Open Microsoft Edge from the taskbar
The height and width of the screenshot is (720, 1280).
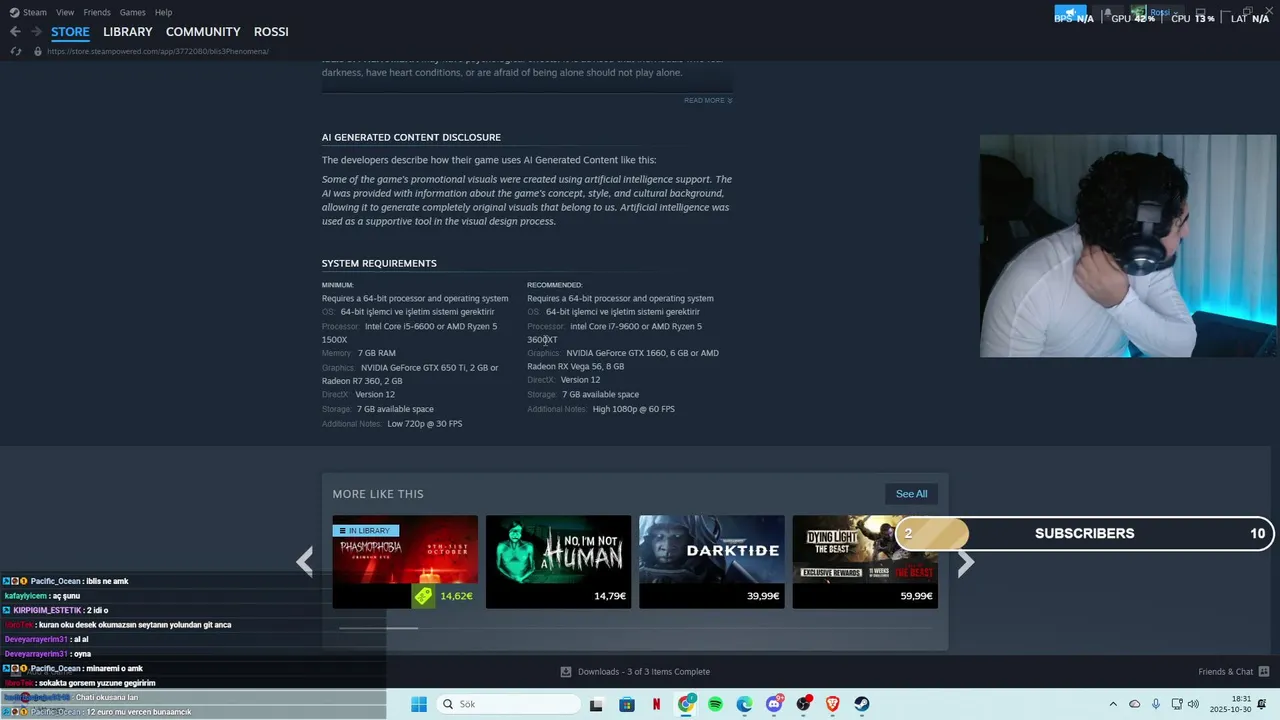coord(745,704)
